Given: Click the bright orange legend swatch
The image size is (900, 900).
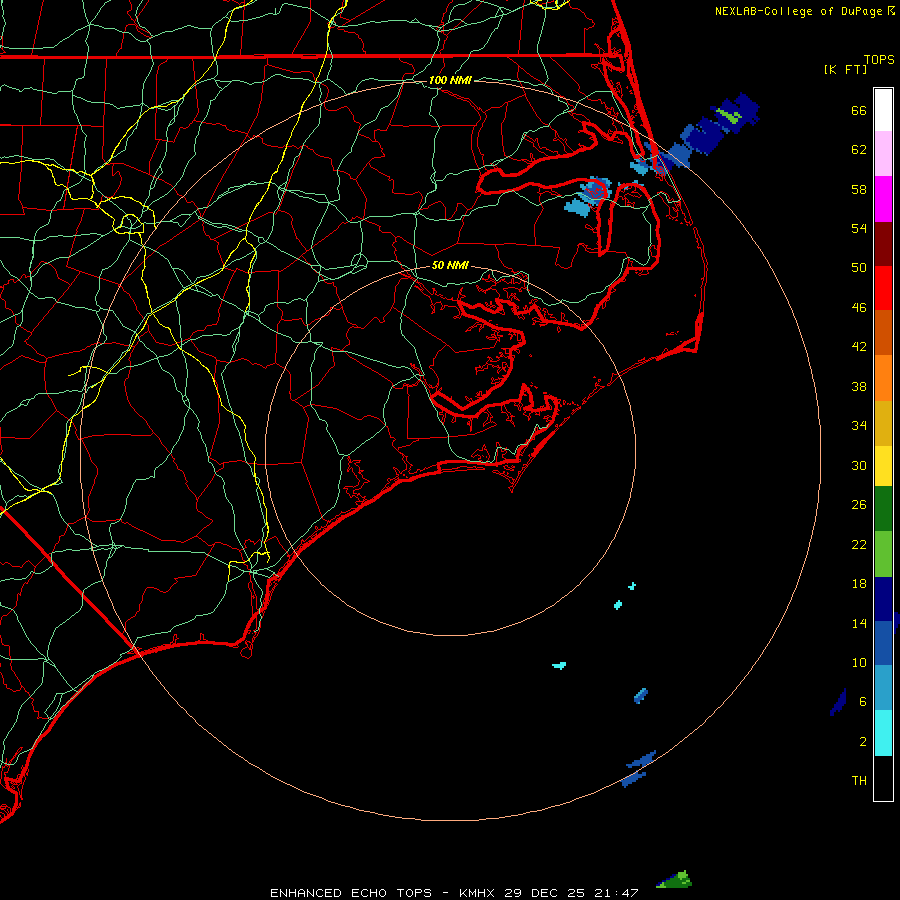Looking at the screenshot, I should (883, 378).
